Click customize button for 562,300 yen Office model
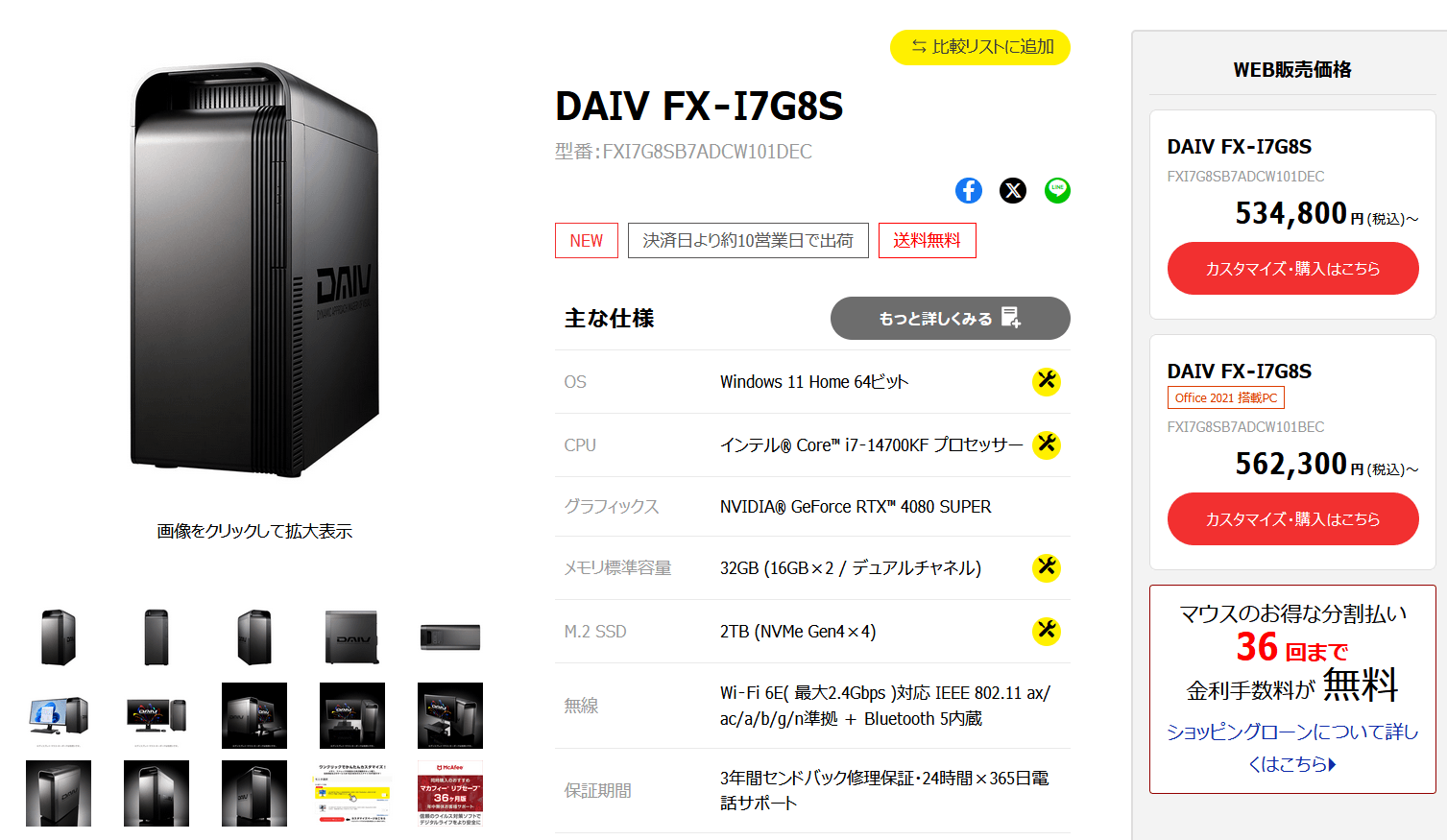Image resolution: width=1447 pixels, height=840 pixels. coord(1293,519)
